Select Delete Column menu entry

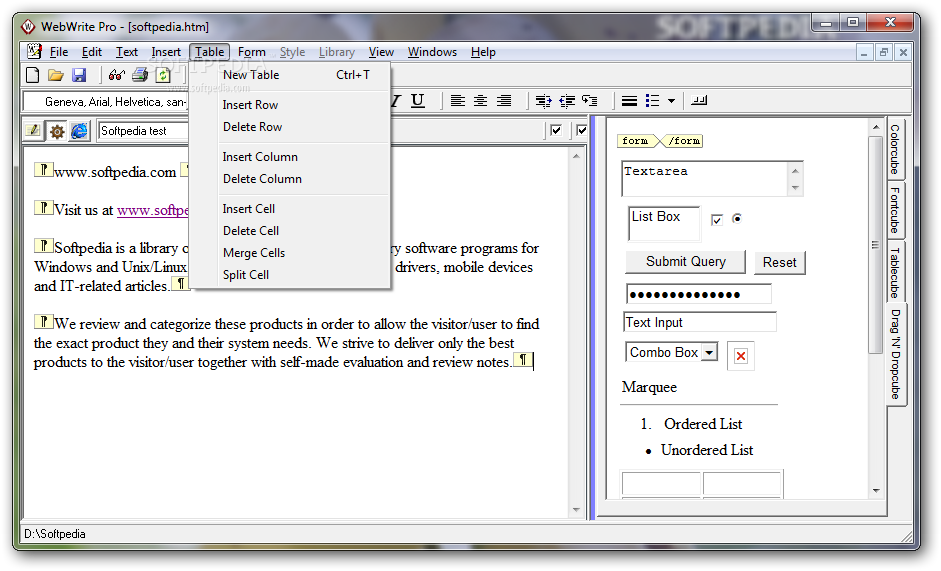coord(290,179)
